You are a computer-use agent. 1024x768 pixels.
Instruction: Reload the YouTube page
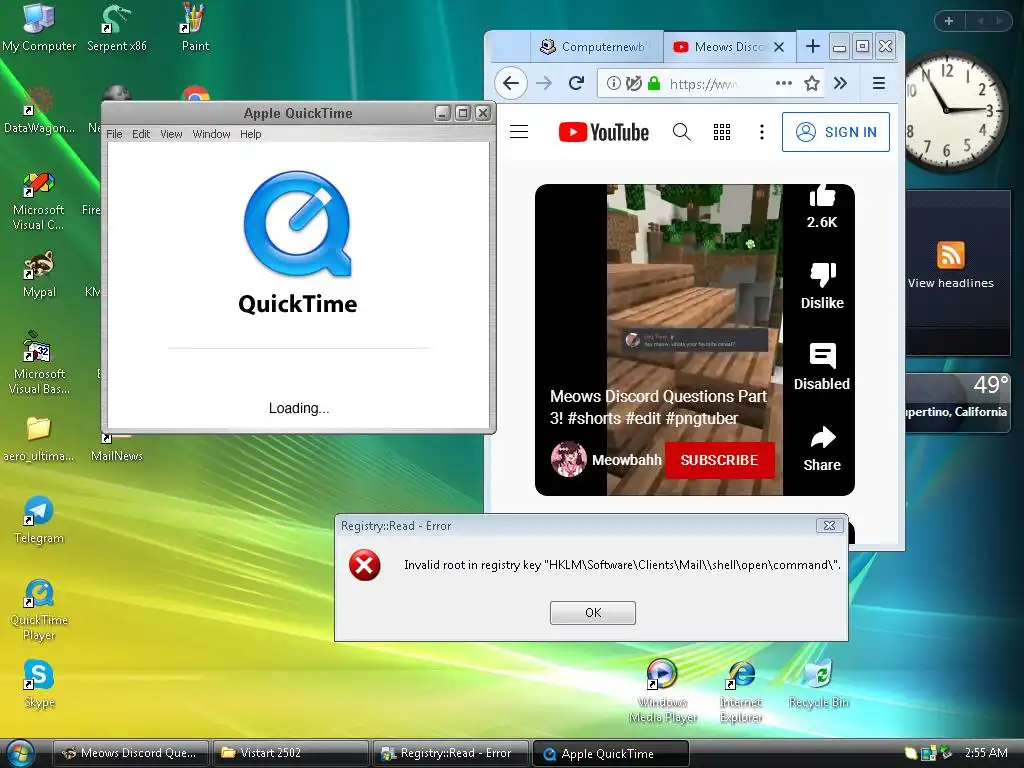pos(576,83)
